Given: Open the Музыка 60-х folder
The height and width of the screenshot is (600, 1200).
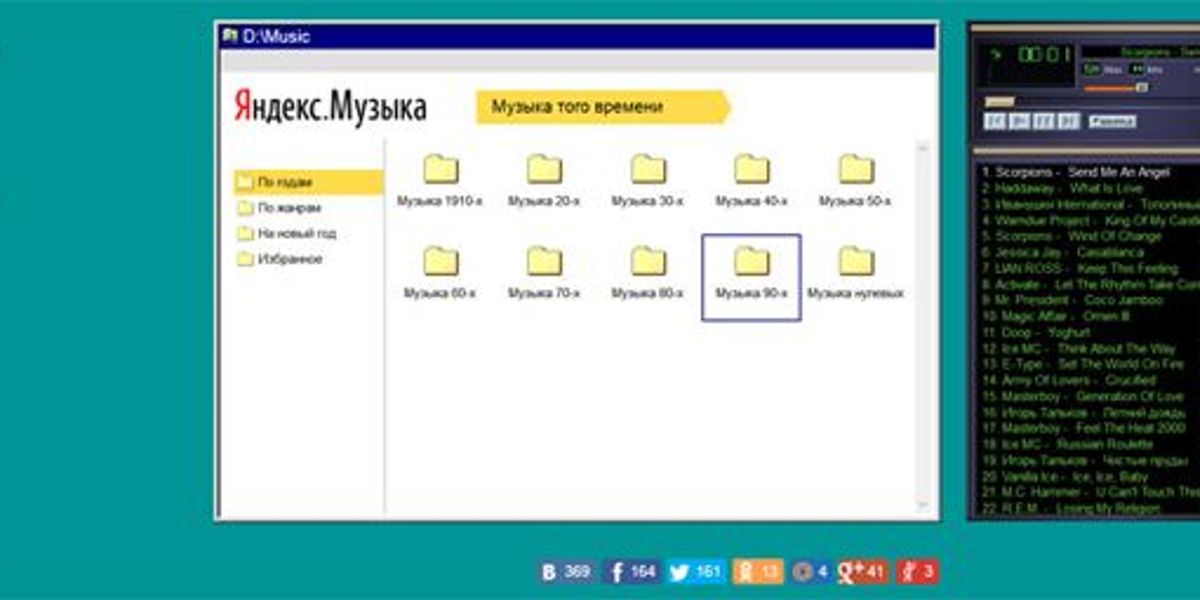Looking at the screenshot, I should 440,273.
